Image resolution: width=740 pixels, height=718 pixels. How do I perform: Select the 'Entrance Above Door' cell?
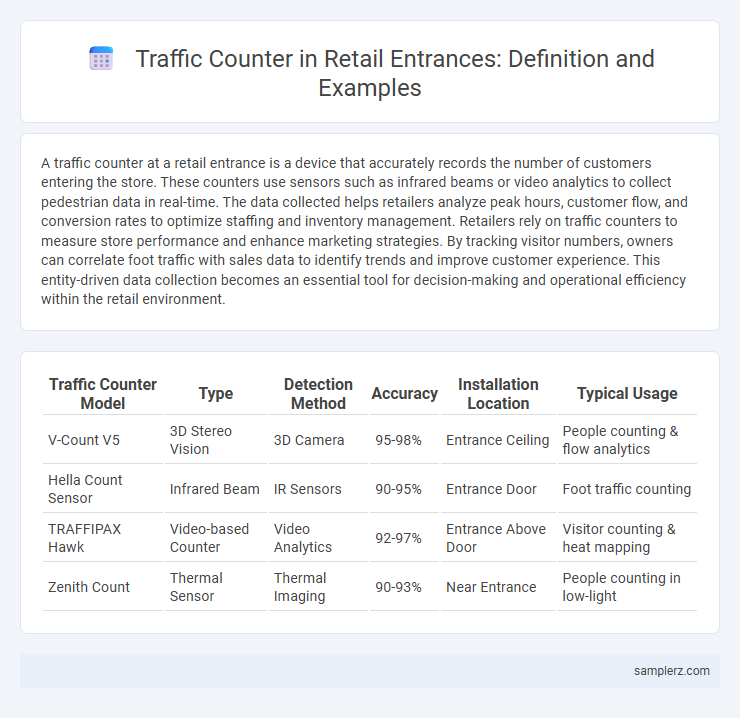coord(498,538)
